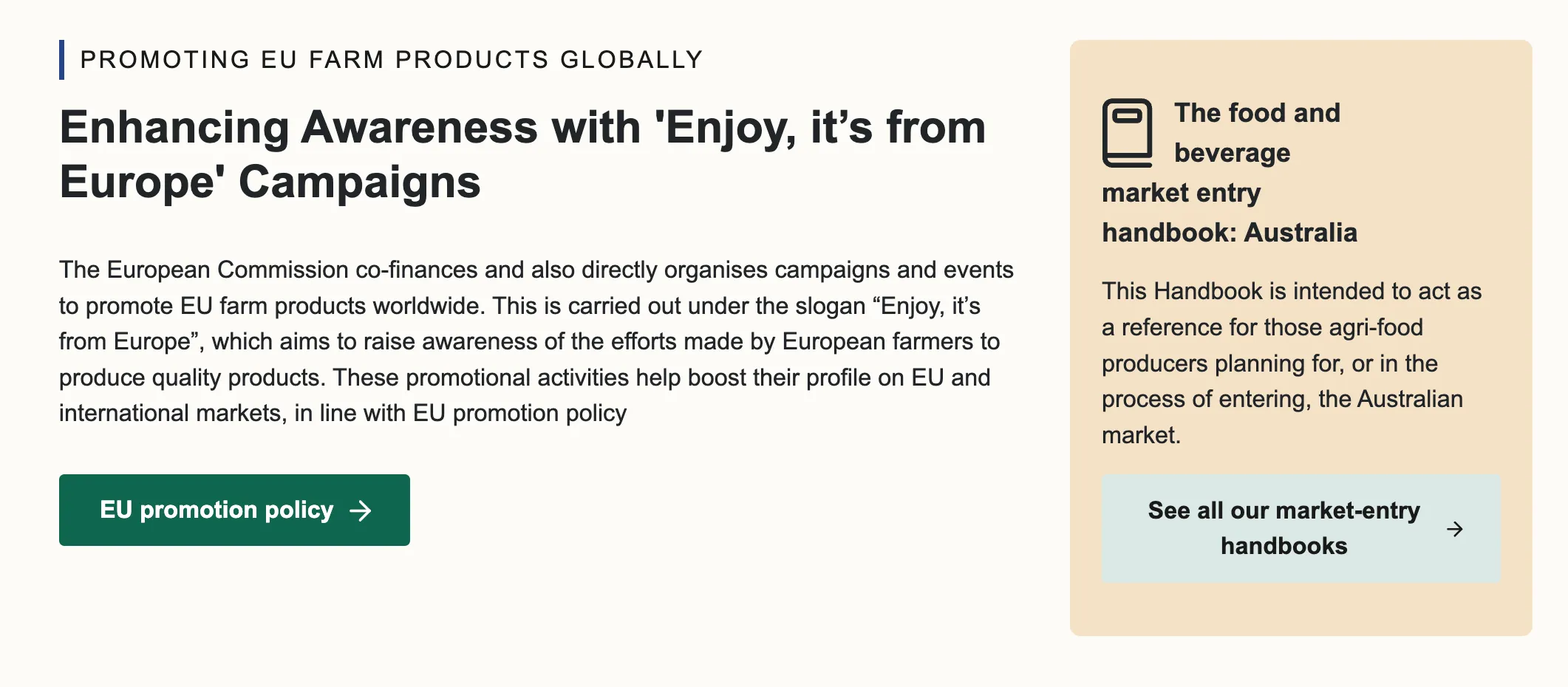Click the word 'market.' ending the handbook description

point(1141,435)
